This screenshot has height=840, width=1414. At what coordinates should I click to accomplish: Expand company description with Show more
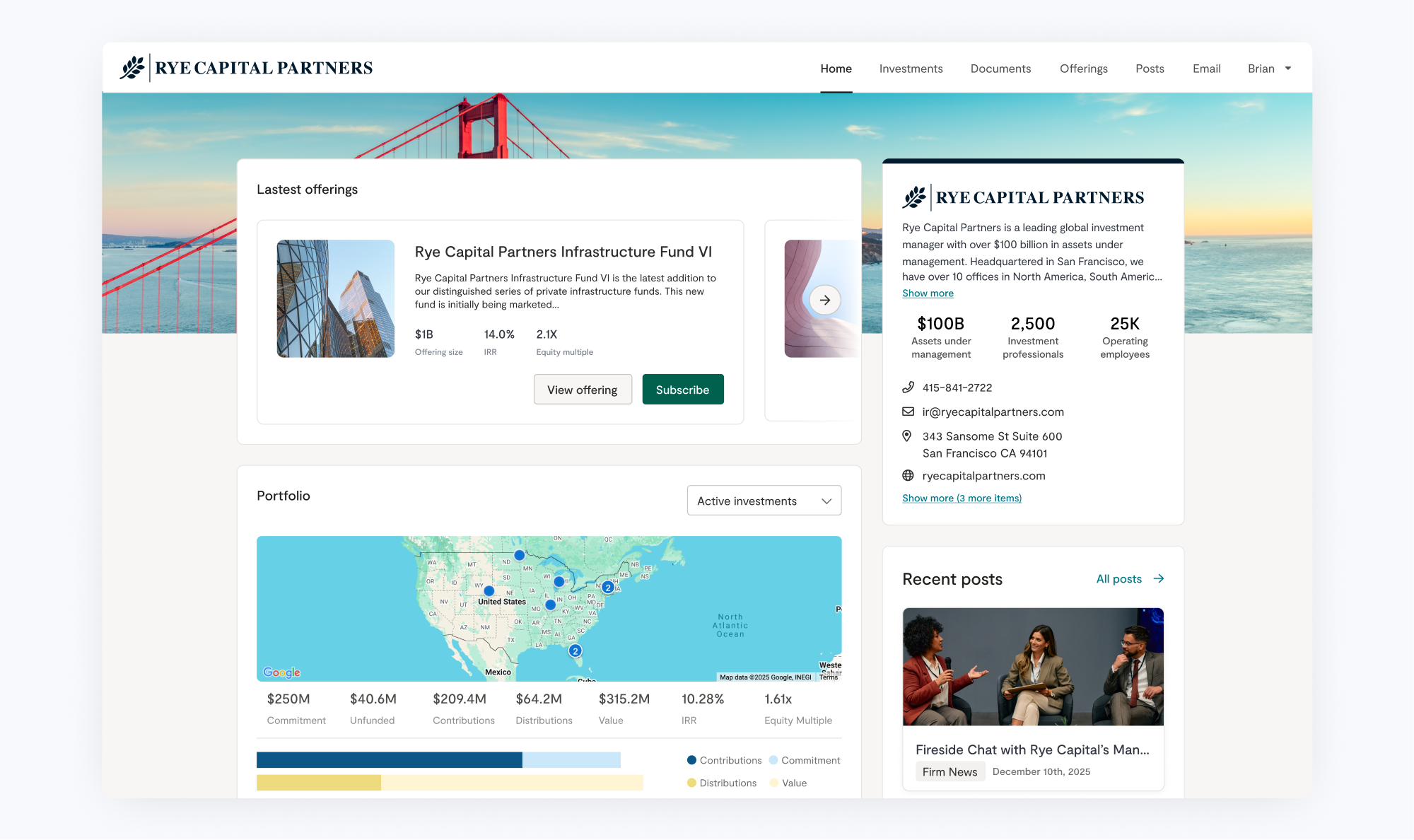coord(928,293)
